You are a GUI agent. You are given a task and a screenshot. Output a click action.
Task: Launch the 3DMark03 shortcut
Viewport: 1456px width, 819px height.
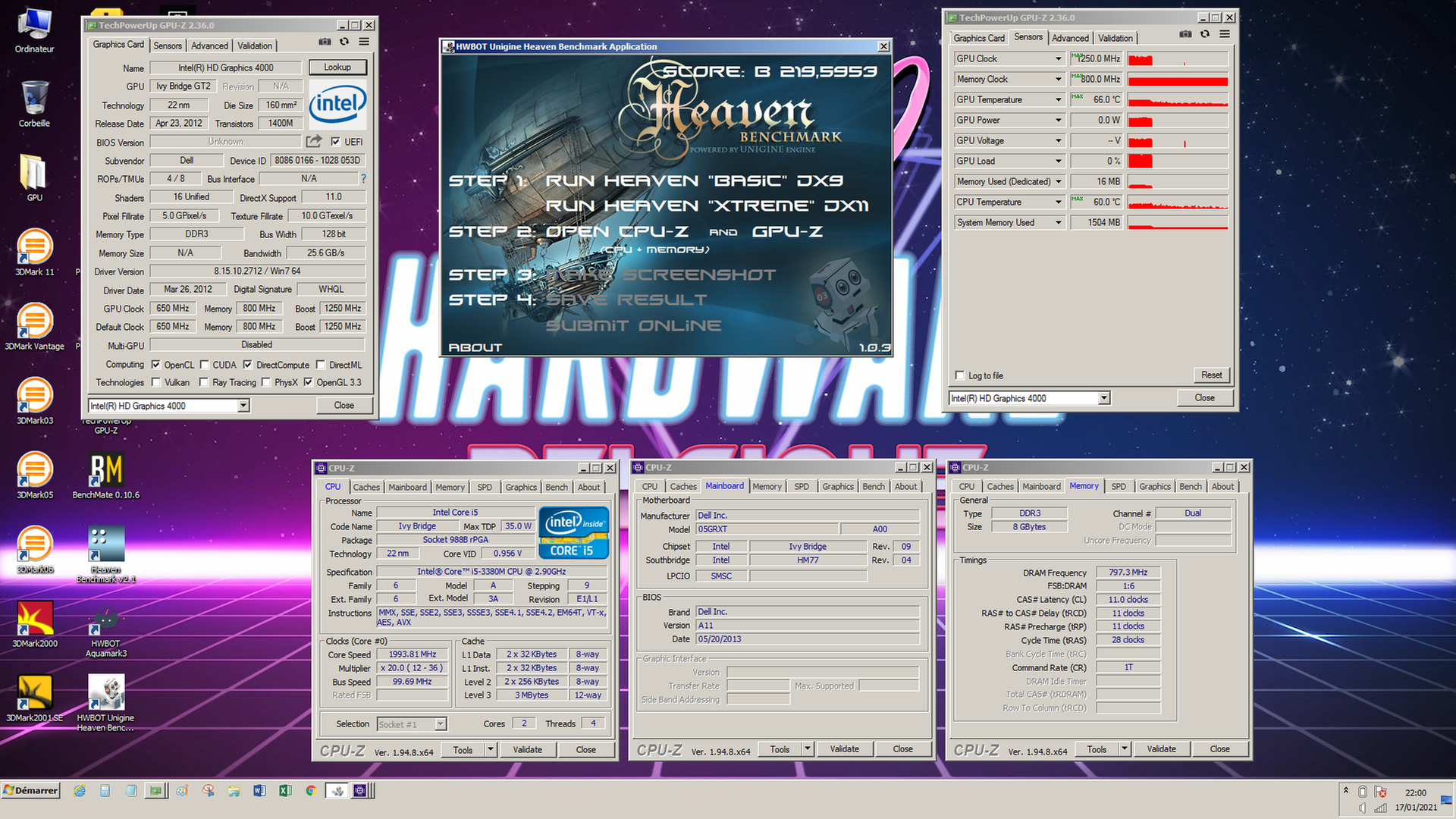[34, 401]
